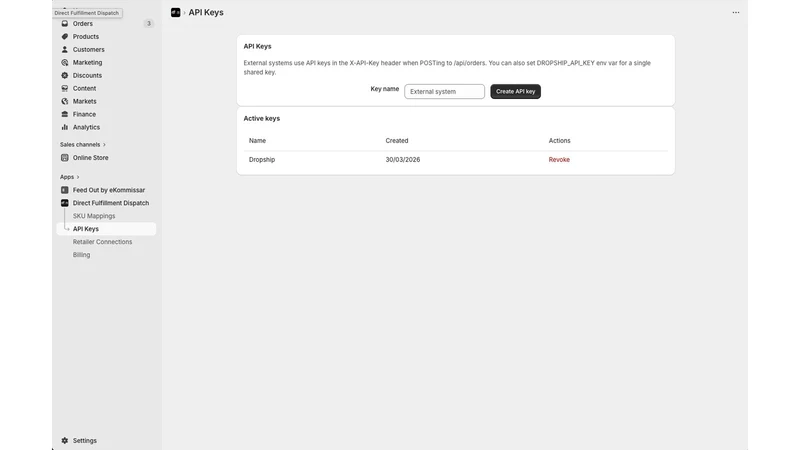
Task: Click the Customers person icon
Action: (x=65, y=49)
